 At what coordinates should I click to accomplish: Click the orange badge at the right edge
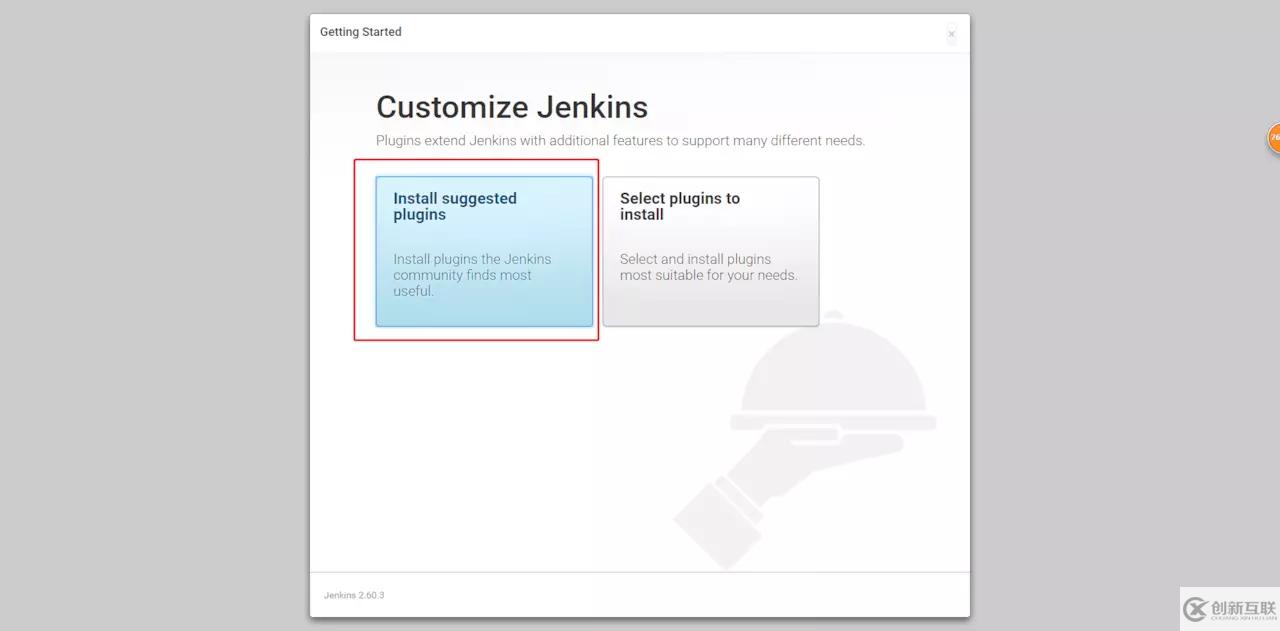click(1274, 138)
